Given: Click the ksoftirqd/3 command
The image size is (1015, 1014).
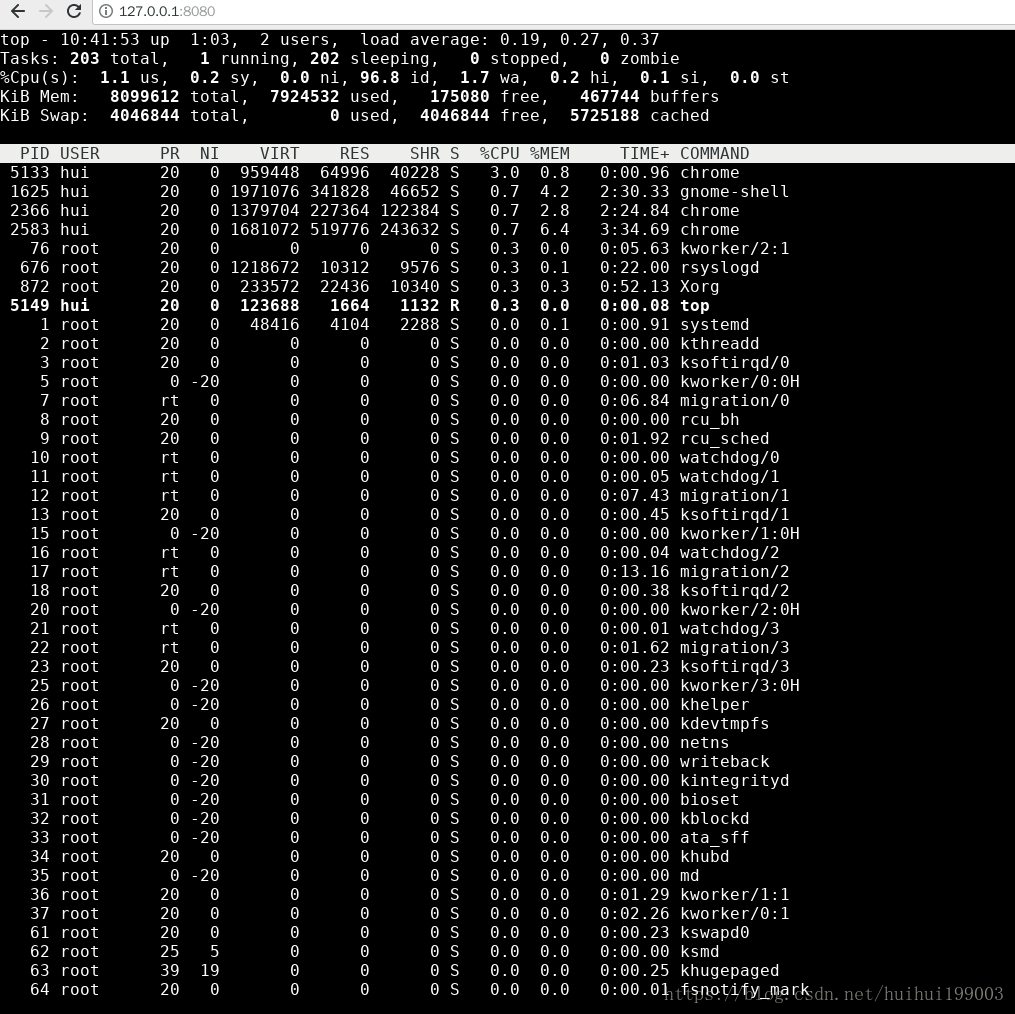Looking at the screenshot, I should tap(735, 666).
